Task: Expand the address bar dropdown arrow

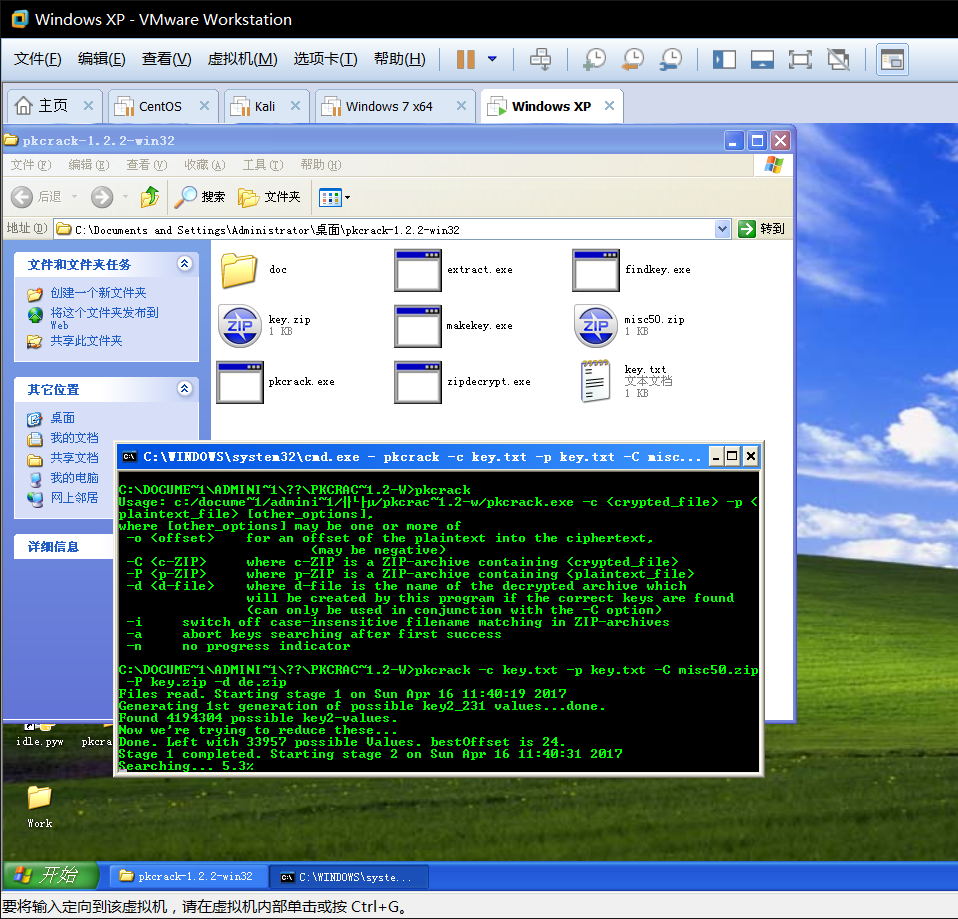Action: pyautogui.click(x=722, y=229)
